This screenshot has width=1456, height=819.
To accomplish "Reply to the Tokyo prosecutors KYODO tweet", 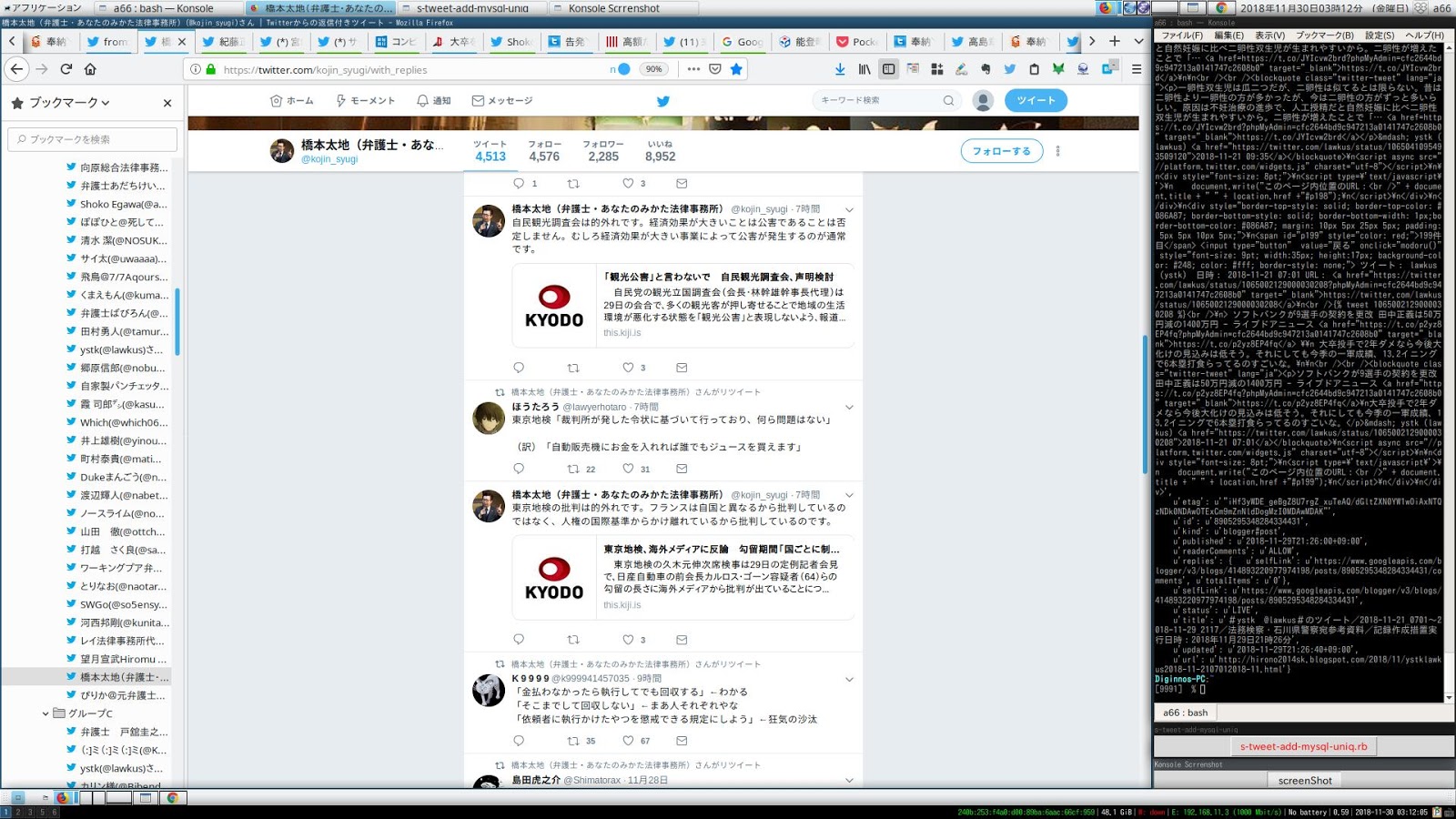I will click(x=519, y=640).
